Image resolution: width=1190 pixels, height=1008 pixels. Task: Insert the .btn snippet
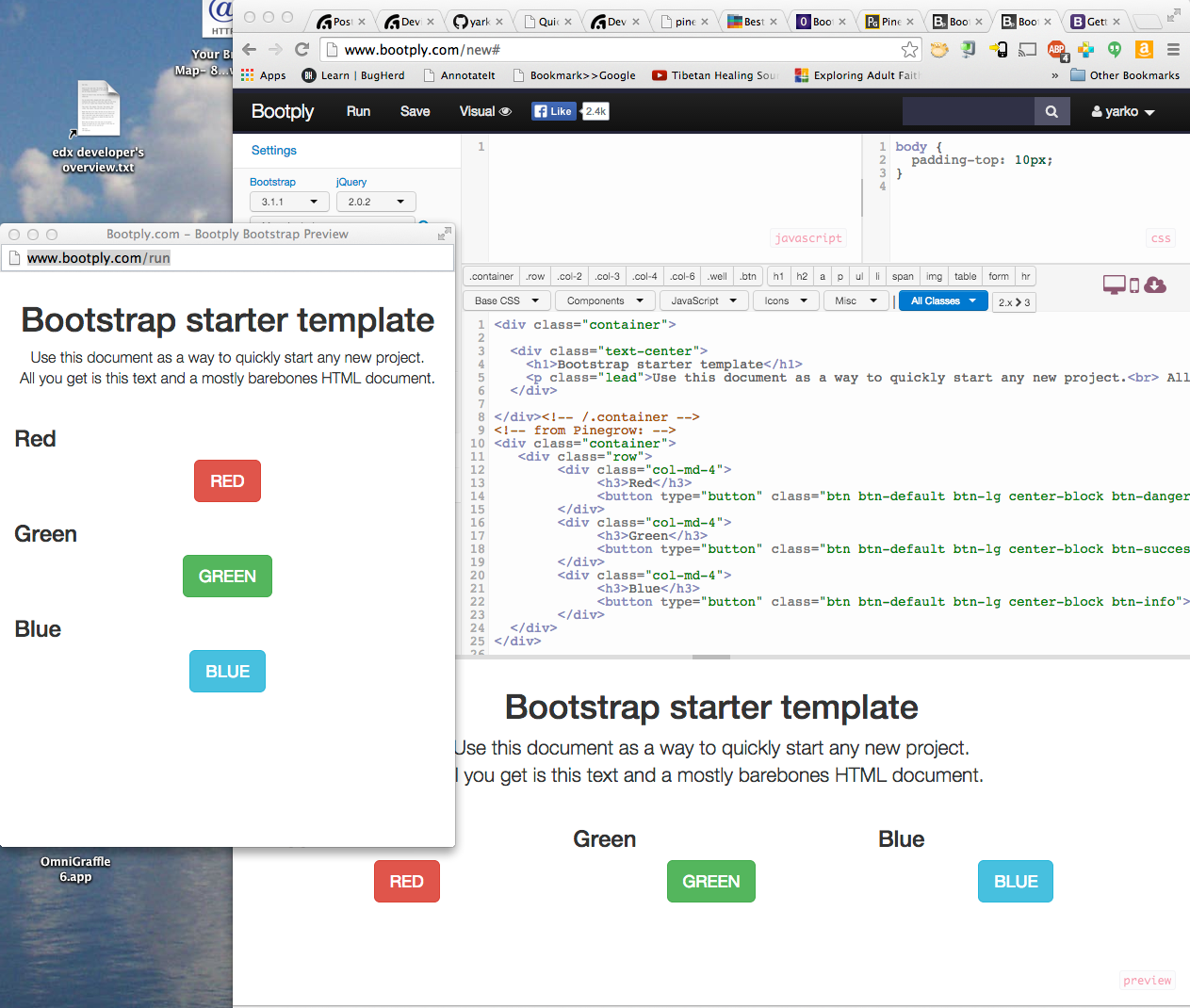point(748,276)
